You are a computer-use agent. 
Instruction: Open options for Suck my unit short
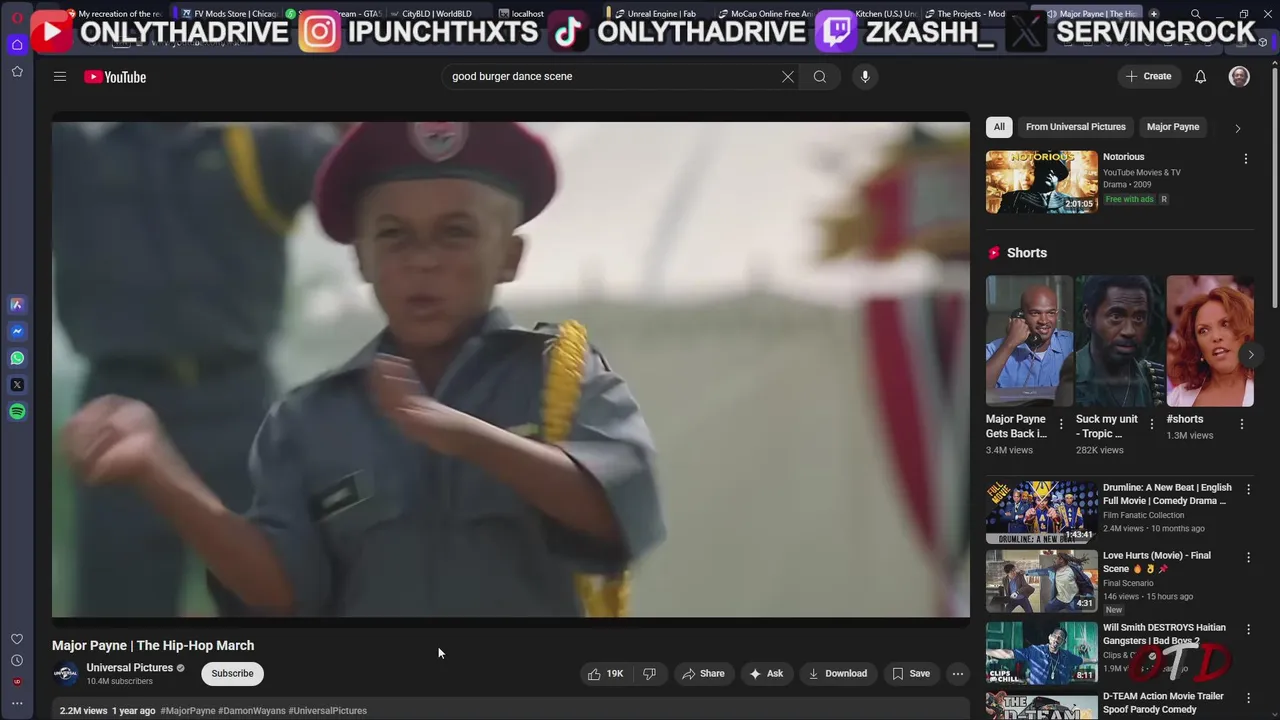click(x=1151, y=424)
